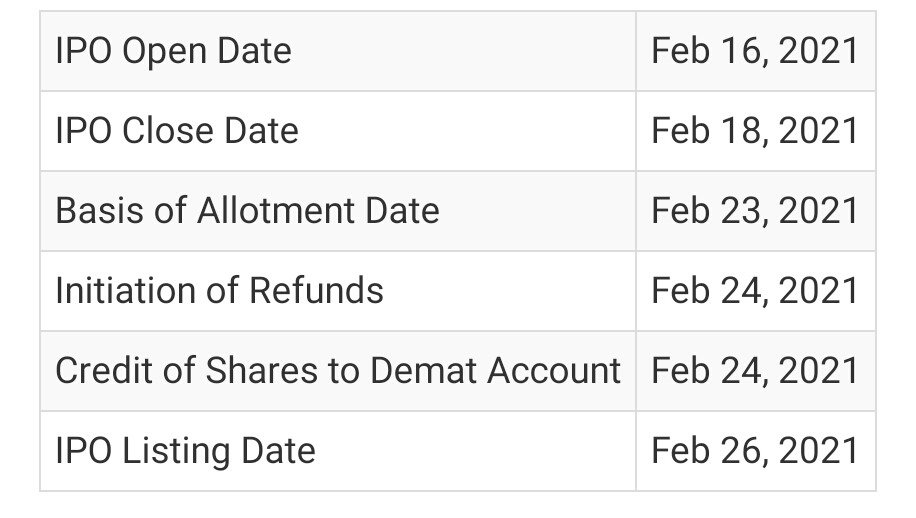The image size is (916, 518).
Task: Select the IPO Close Date label
Action: (177, 130)
